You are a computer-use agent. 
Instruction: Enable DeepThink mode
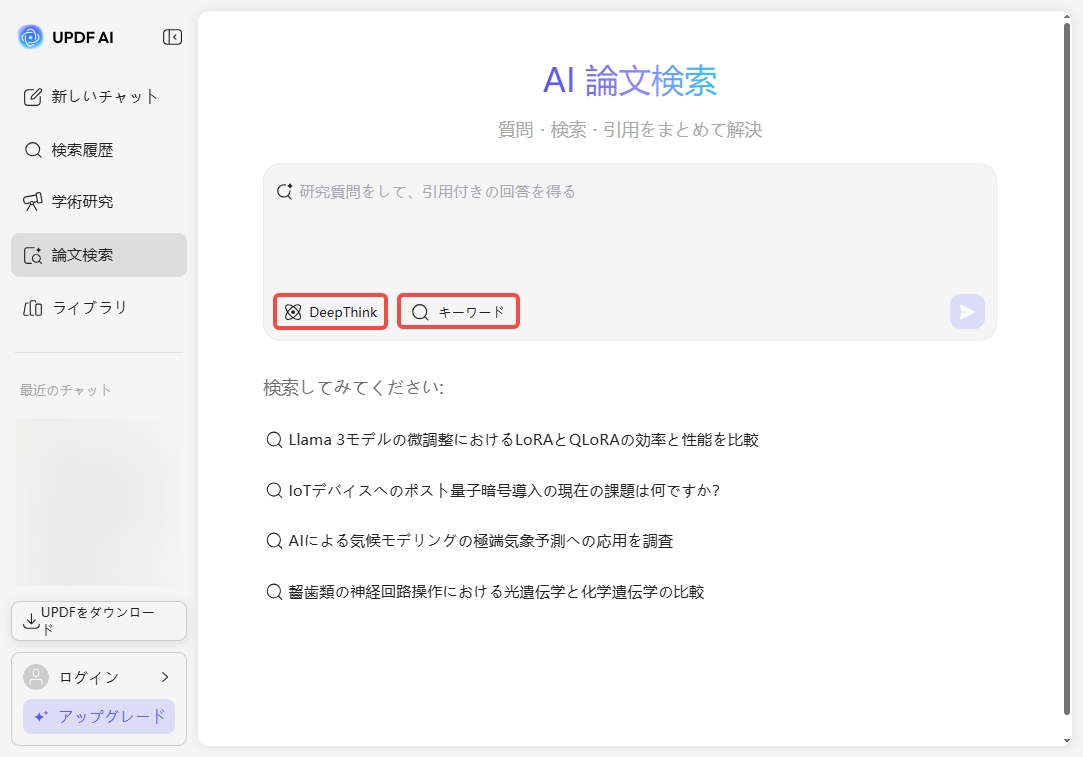(330, 311)
